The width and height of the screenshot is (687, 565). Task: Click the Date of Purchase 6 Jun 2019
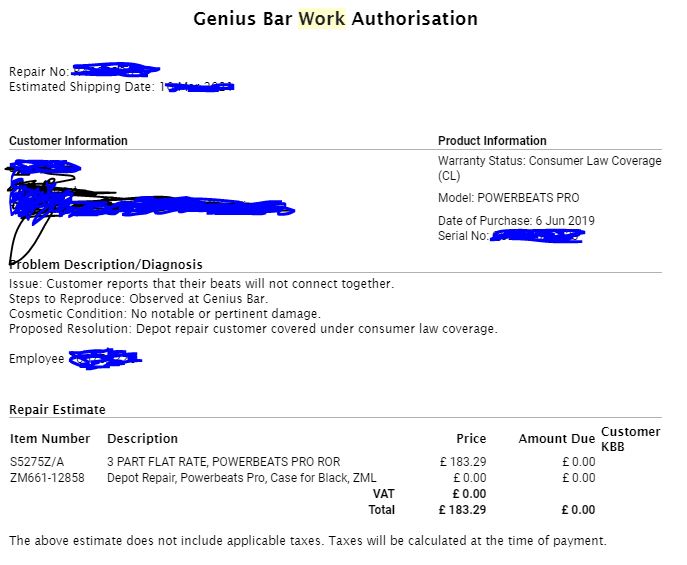click(516, 220)
